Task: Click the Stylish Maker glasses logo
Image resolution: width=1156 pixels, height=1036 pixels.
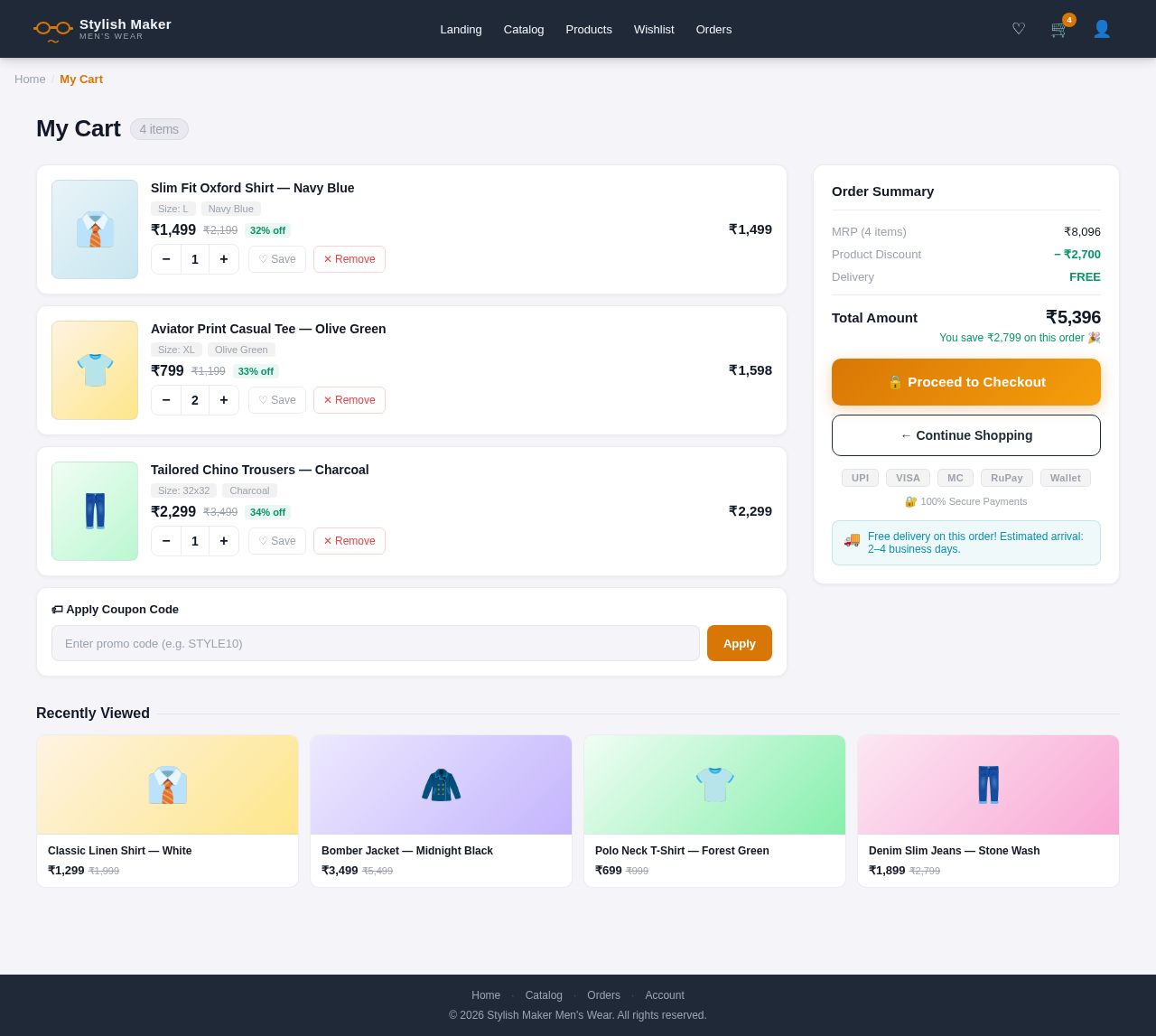Action: [53, 30]
